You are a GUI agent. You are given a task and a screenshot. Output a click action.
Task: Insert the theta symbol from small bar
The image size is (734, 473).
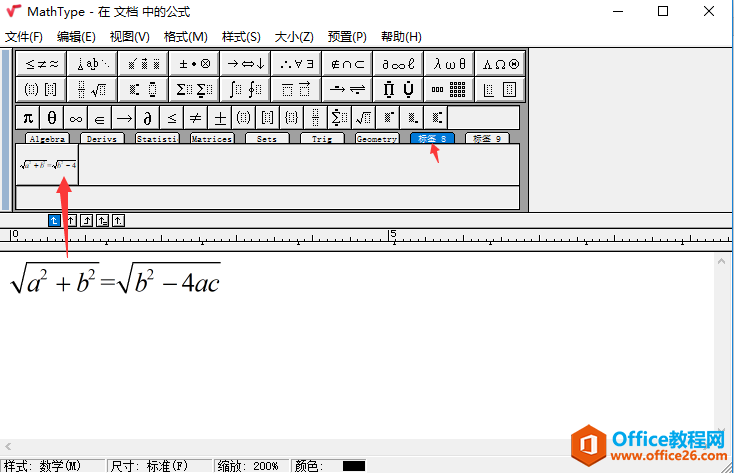click(x=52, y=118)
